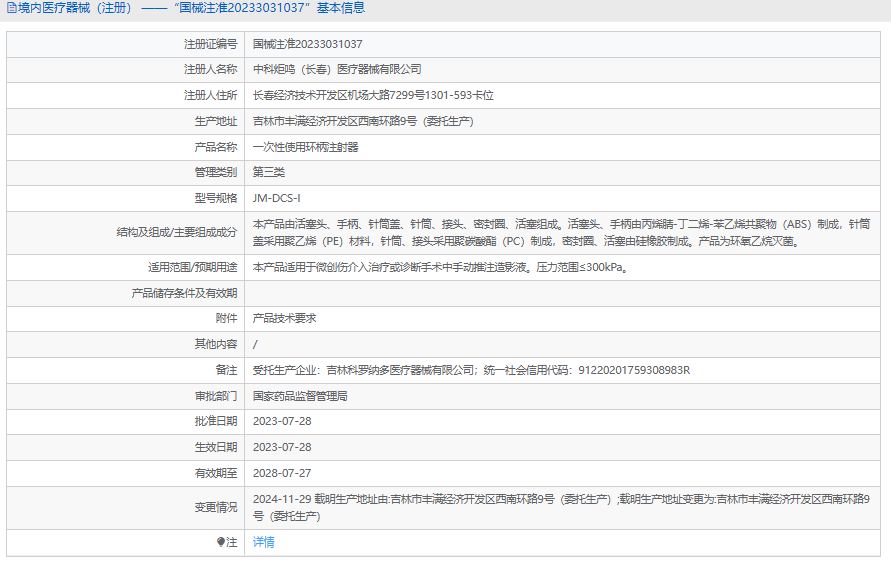Image resolution: width=891 pixels, height=563 pixels.
Task: Click the product name 一次性使用环柄注射器
Action: click(x=305, y=147)
